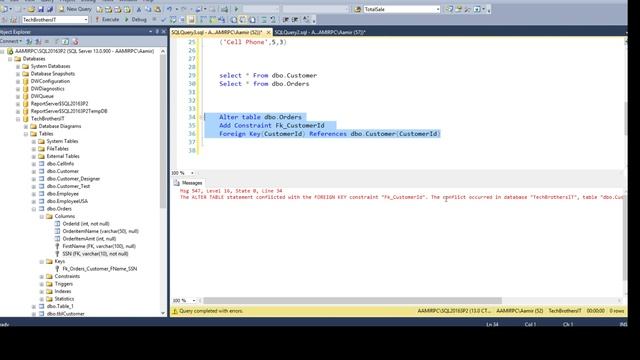Open the editor 100 % zoom dropdown
Screen dimensions: 640x360
click(192, 173)
